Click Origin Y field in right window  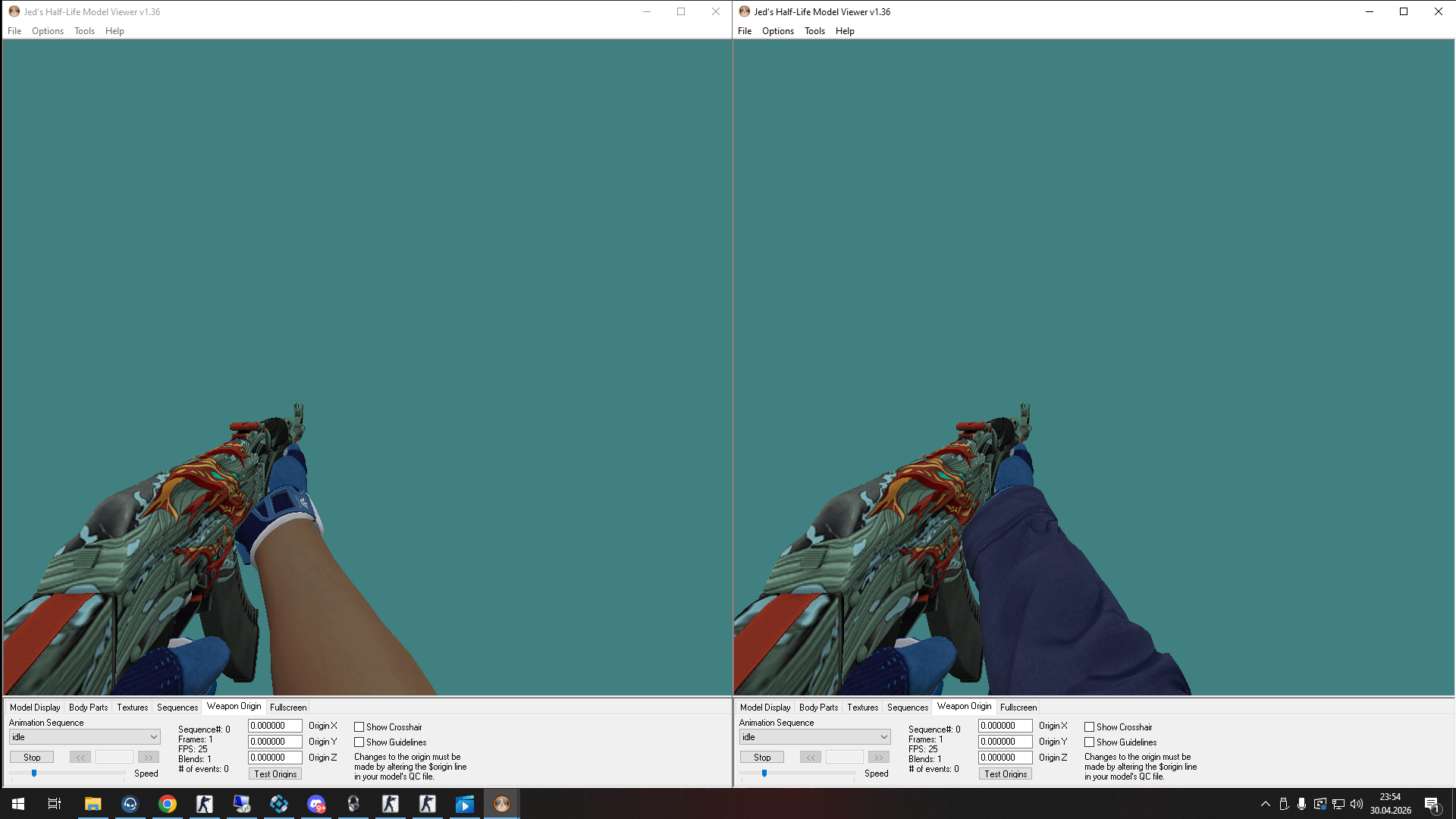point(1006,742)
